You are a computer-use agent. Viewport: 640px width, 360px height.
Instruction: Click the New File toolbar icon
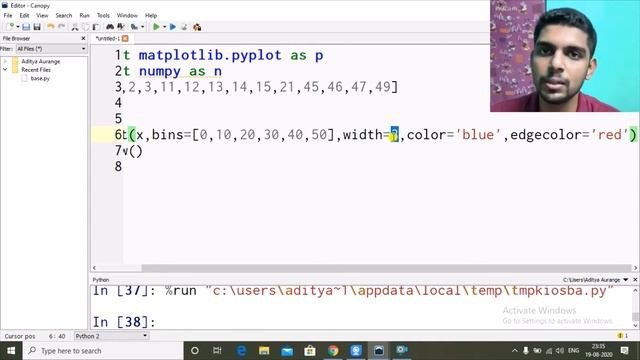[10, 27]
